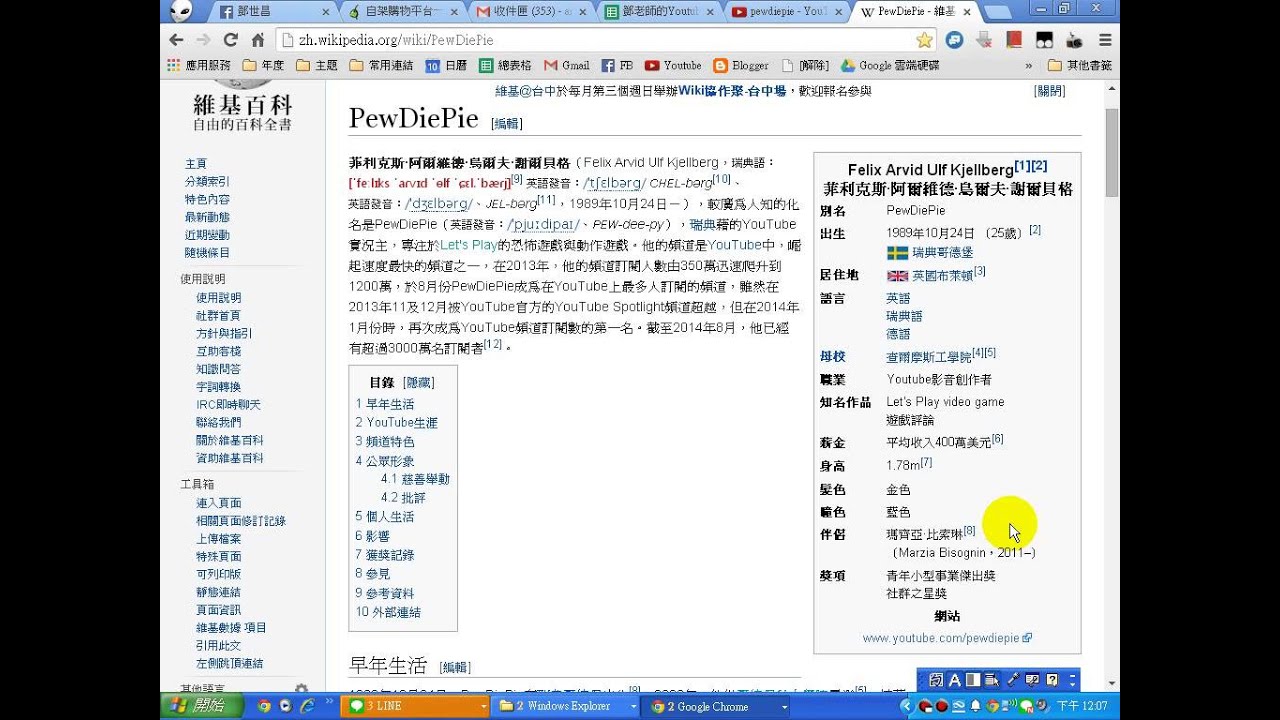Expand Windows Explorer taskbar group arrow
1280x720 pixels.
(x=633, y=706)
